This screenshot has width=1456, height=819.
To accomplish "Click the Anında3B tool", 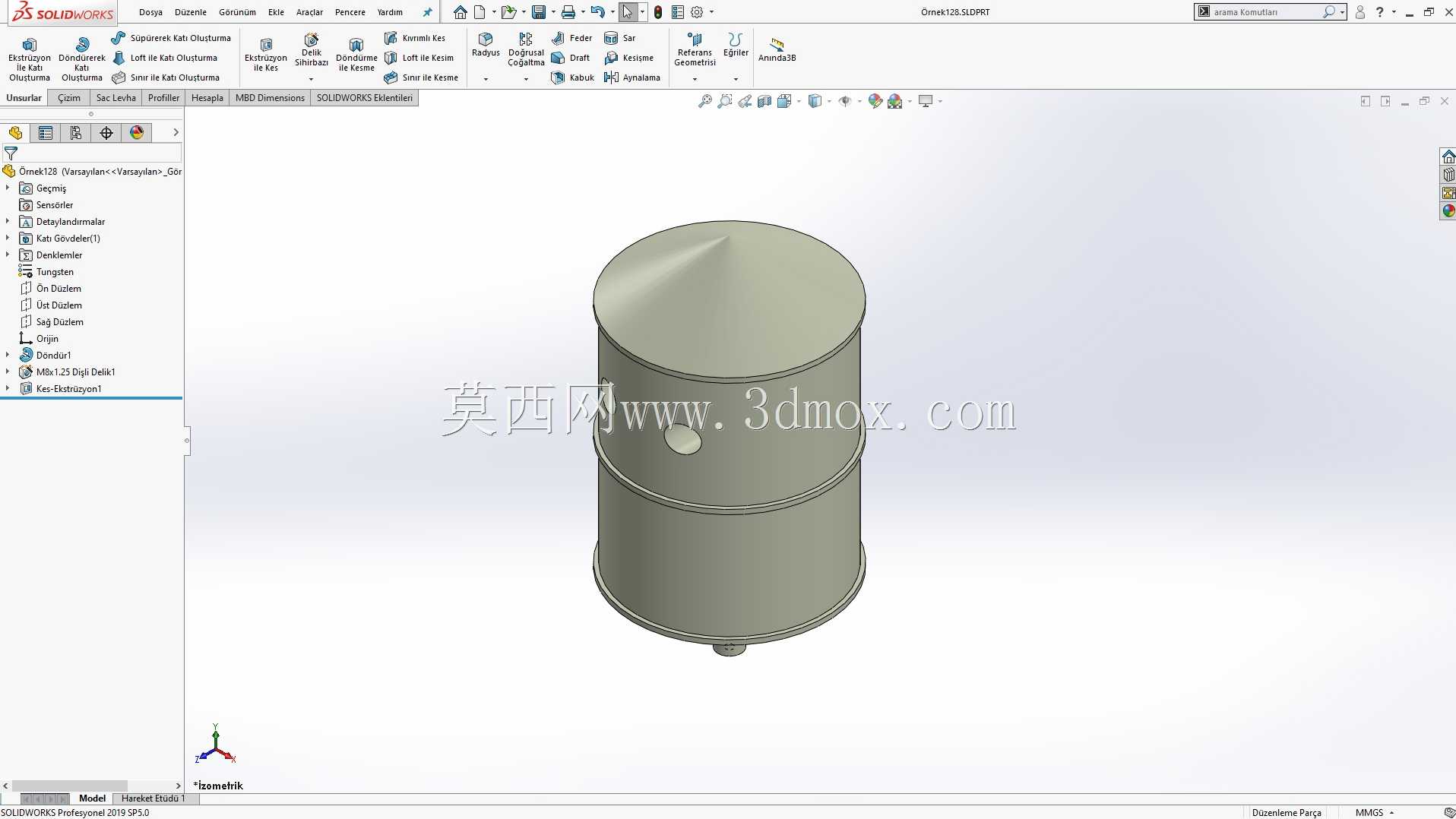I will tap(777, 49).
